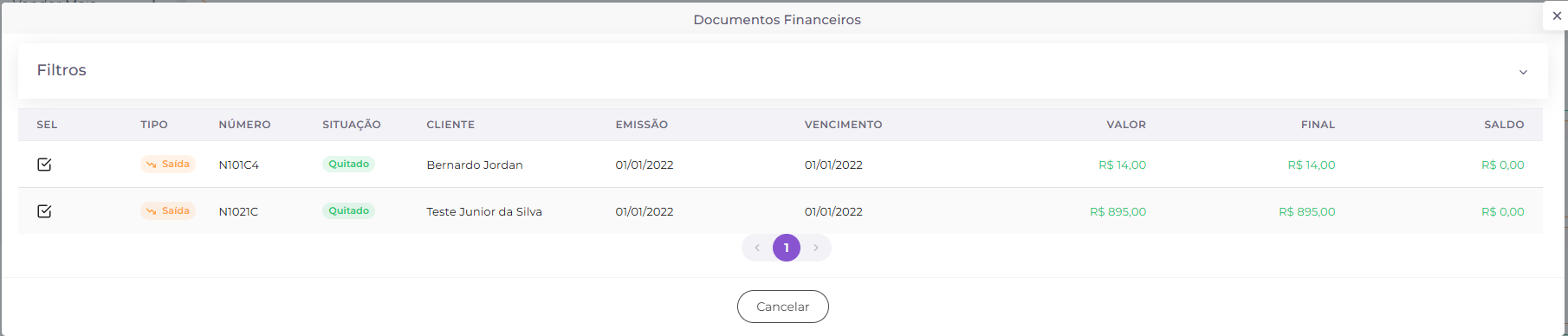Close the Documentos Financeiros dialog
Viewport: 1568px width, 336px height.
click(1557, 16)
